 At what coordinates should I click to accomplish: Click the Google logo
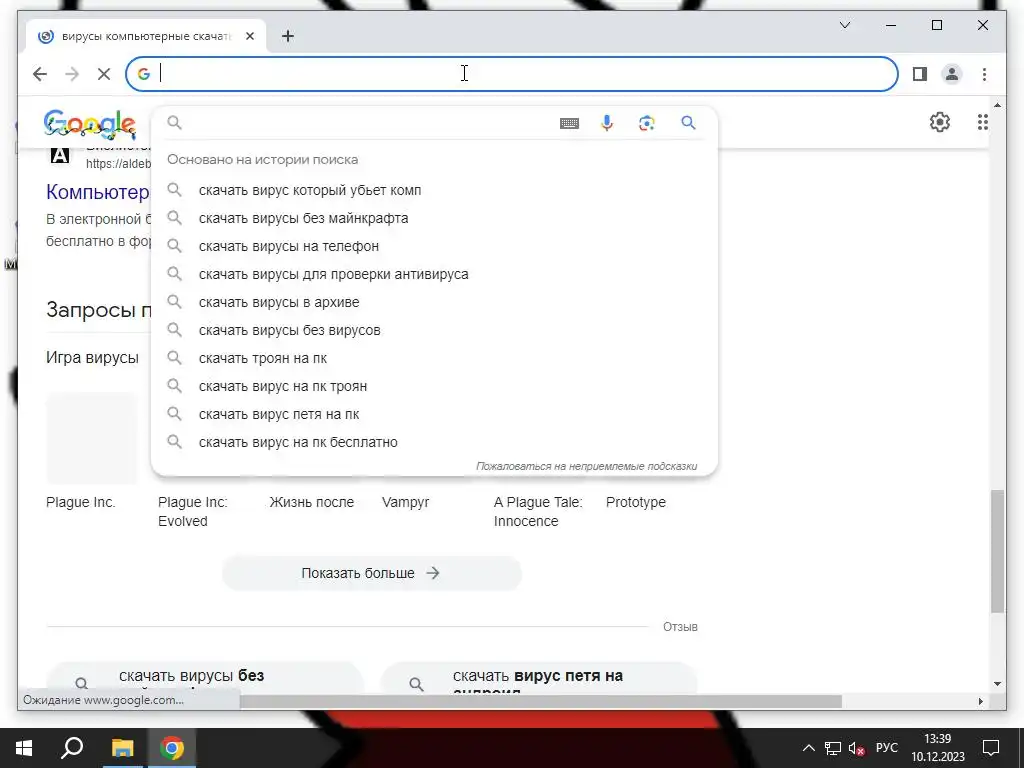(x=89, y=124)
